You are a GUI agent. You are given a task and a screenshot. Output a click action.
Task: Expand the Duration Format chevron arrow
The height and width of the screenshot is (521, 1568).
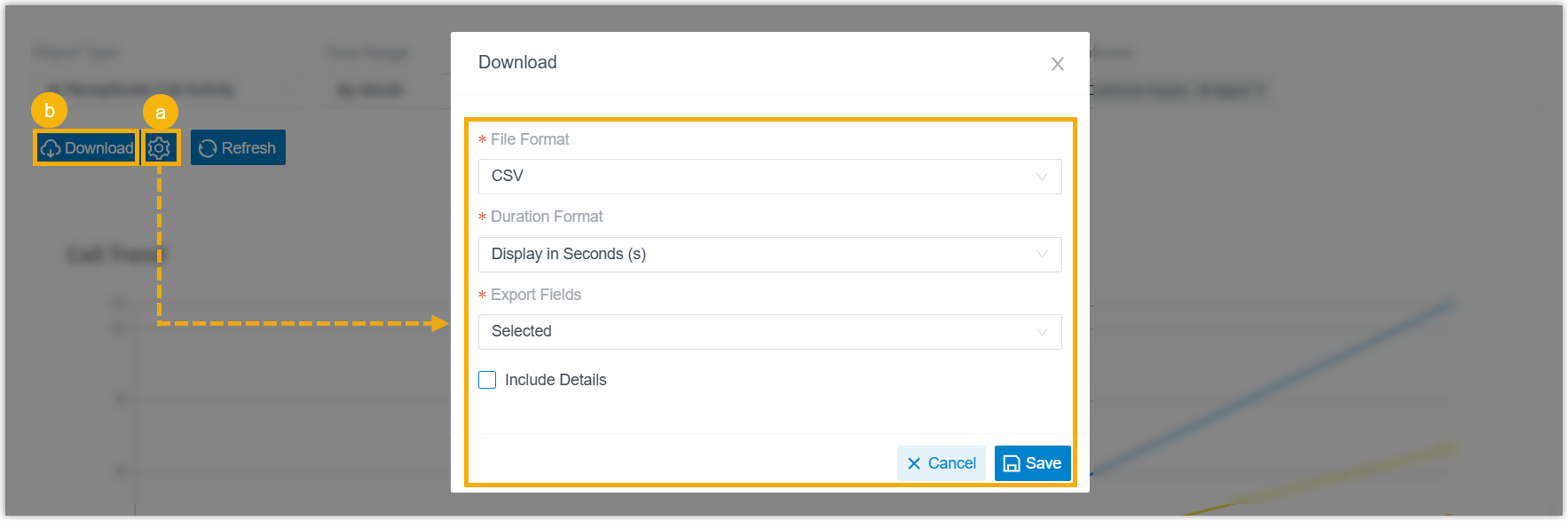point(1042,255)
